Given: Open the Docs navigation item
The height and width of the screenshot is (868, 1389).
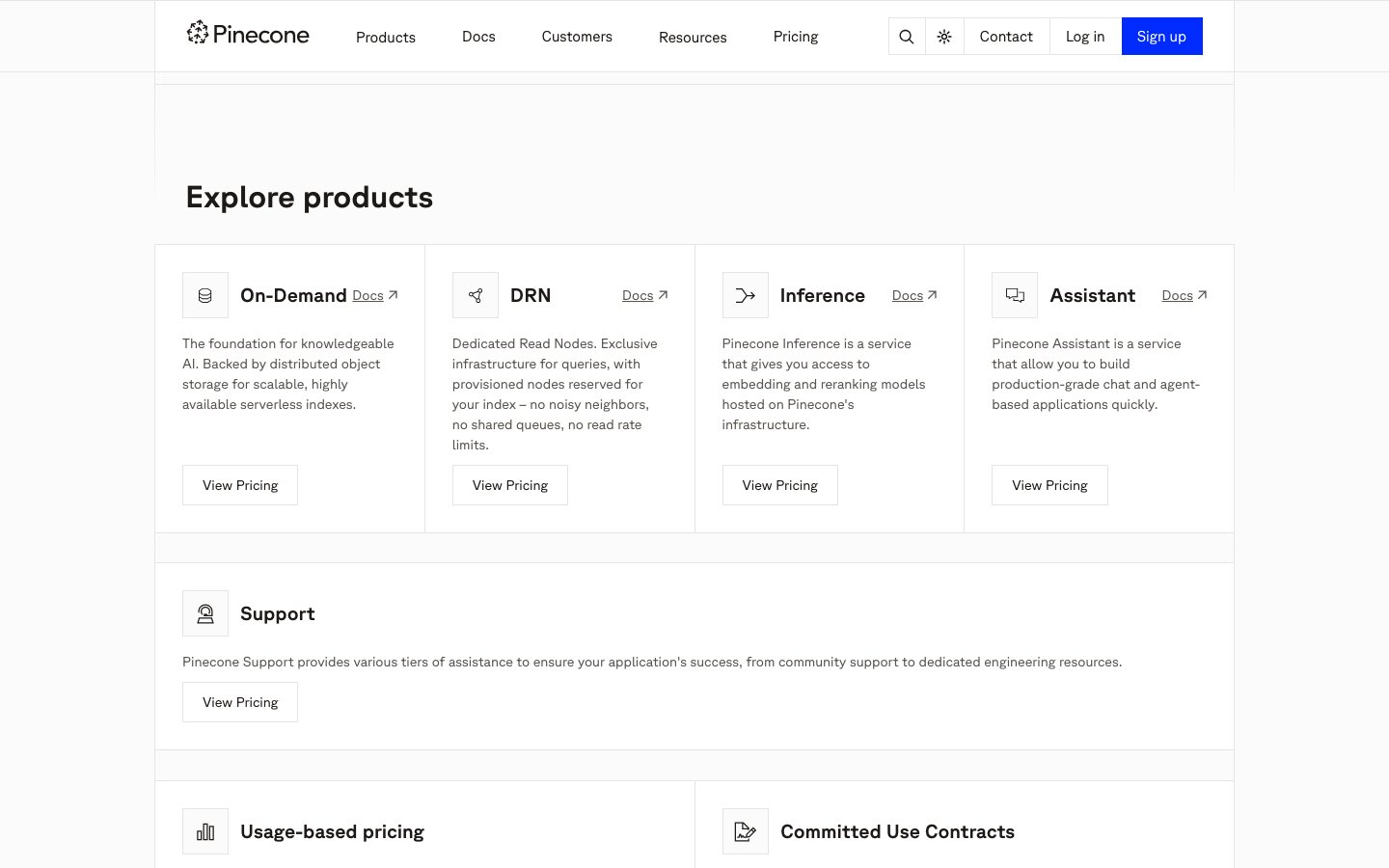Looking at the screenshot, I should pos(478,37).
